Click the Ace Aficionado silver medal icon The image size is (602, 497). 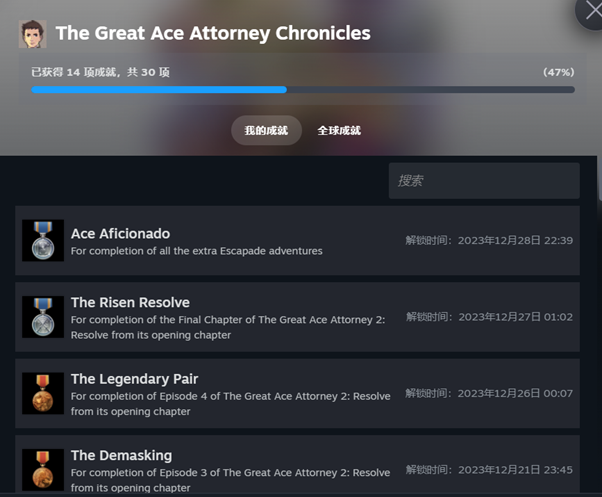[x=43, y=240]
